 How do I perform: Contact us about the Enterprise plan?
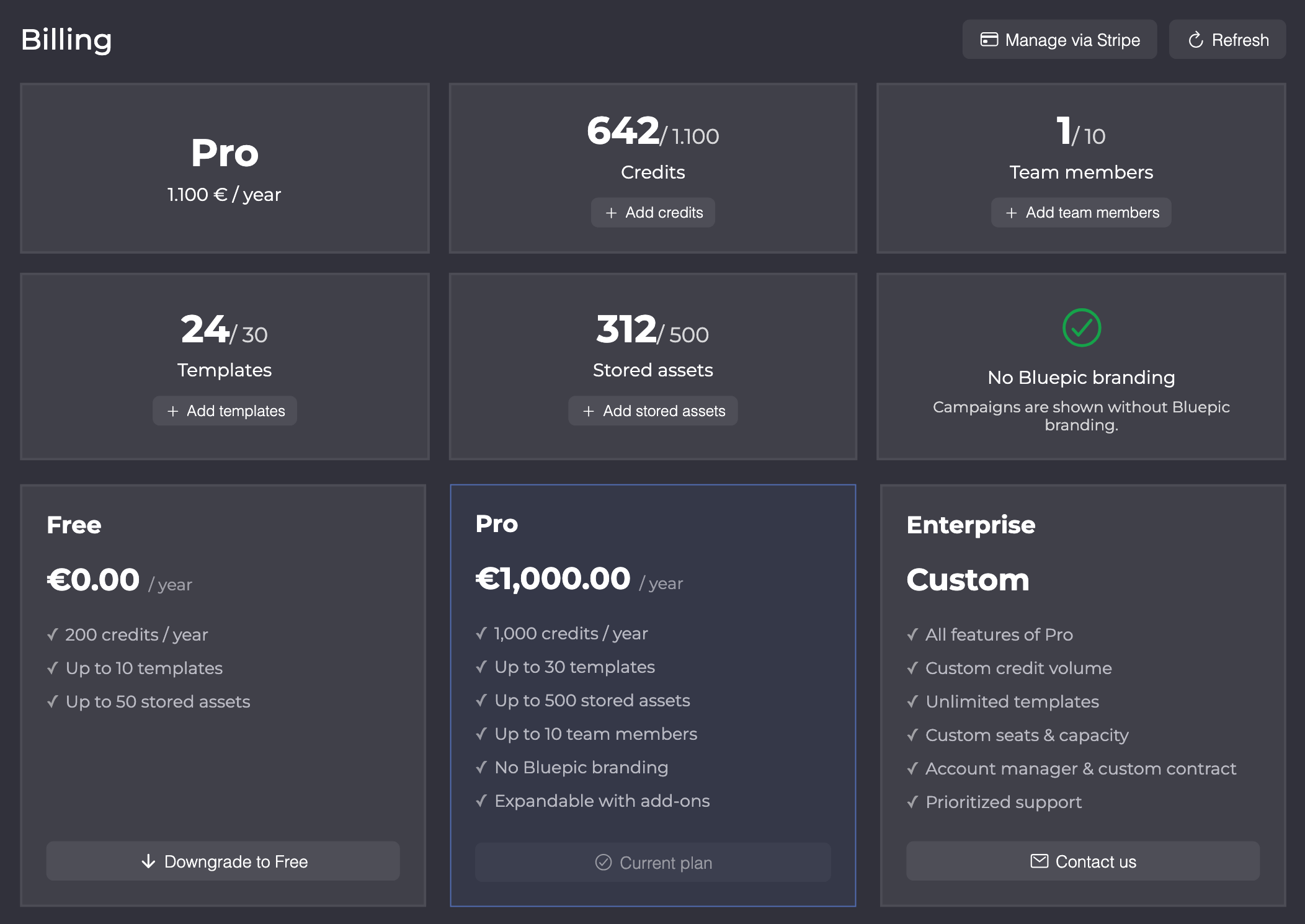click(x=1083, y=861)
